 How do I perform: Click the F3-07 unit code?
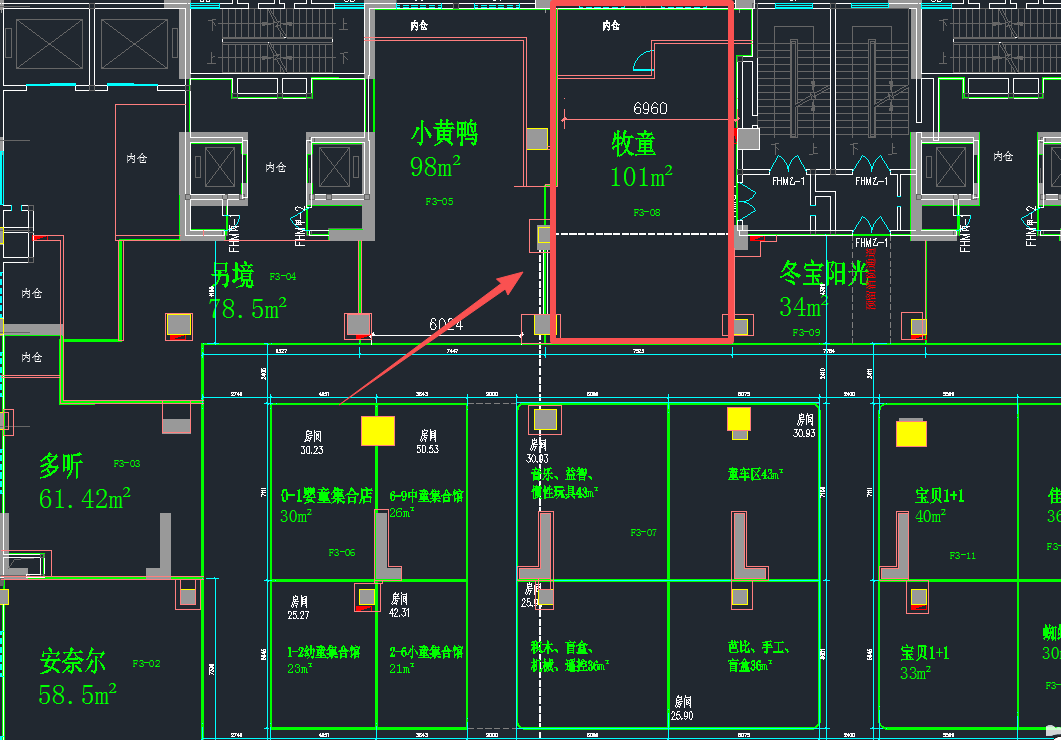[x=643, y=533]
